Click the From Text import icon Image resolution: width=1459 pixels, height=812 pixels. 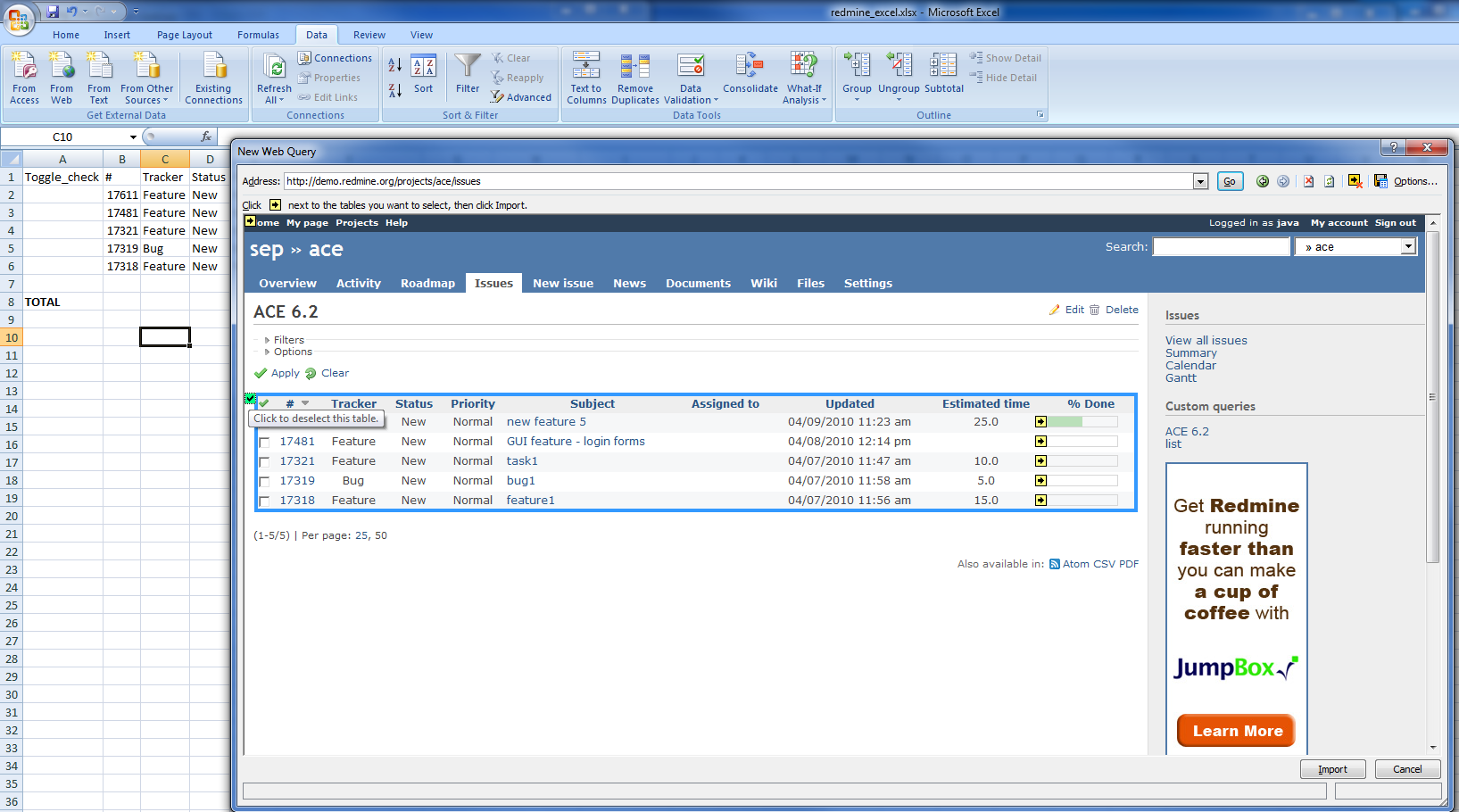[x=99, y=78]
